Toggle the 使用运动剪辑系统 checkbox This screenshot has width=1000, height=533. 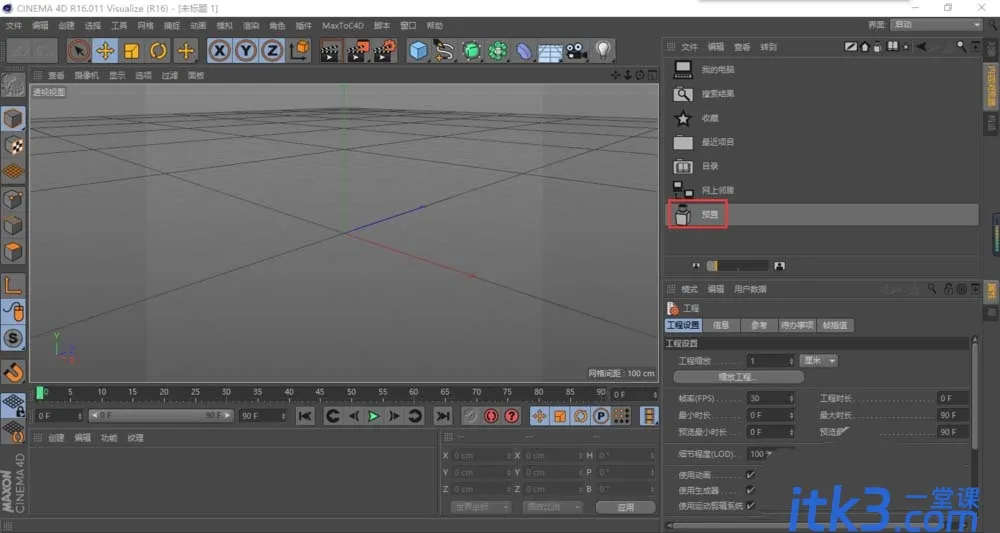tap(750, 506)
